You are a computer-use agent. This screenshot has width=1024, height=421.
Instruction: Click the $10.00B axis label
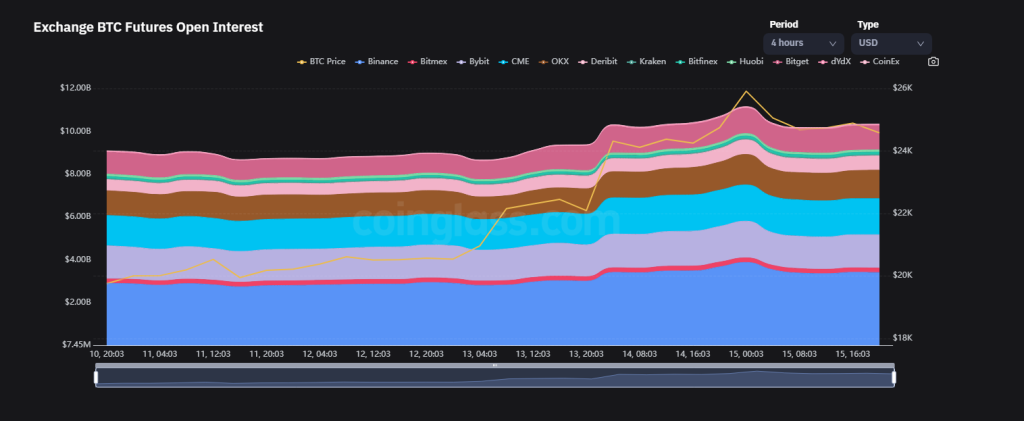[76, 131]
